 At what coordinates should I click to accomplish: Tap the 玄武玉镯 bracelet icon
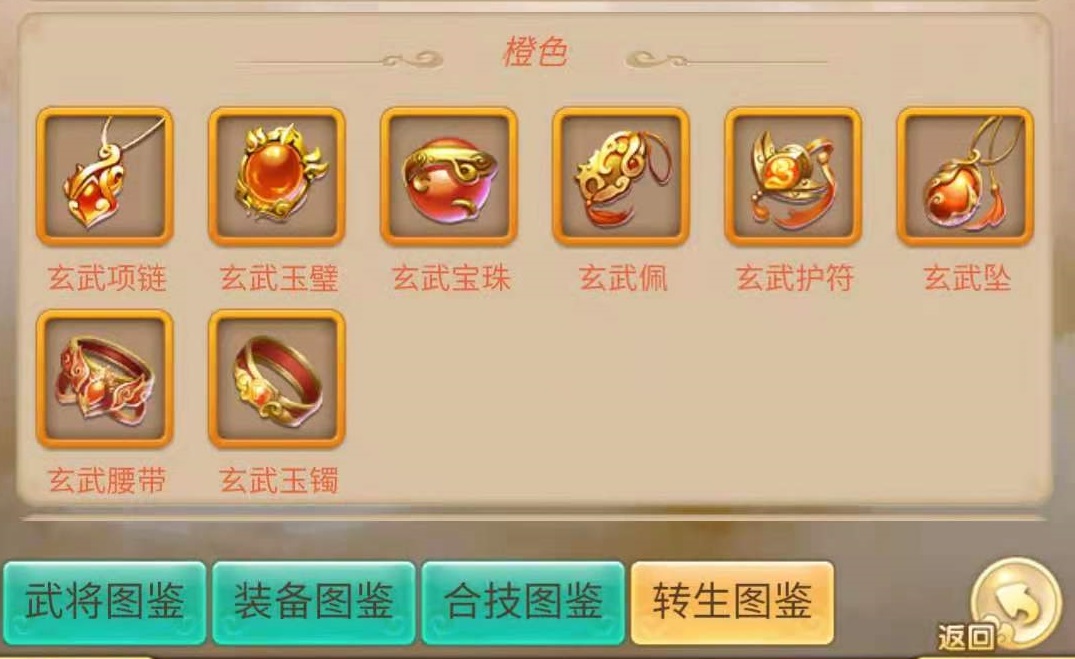point(277,379)
